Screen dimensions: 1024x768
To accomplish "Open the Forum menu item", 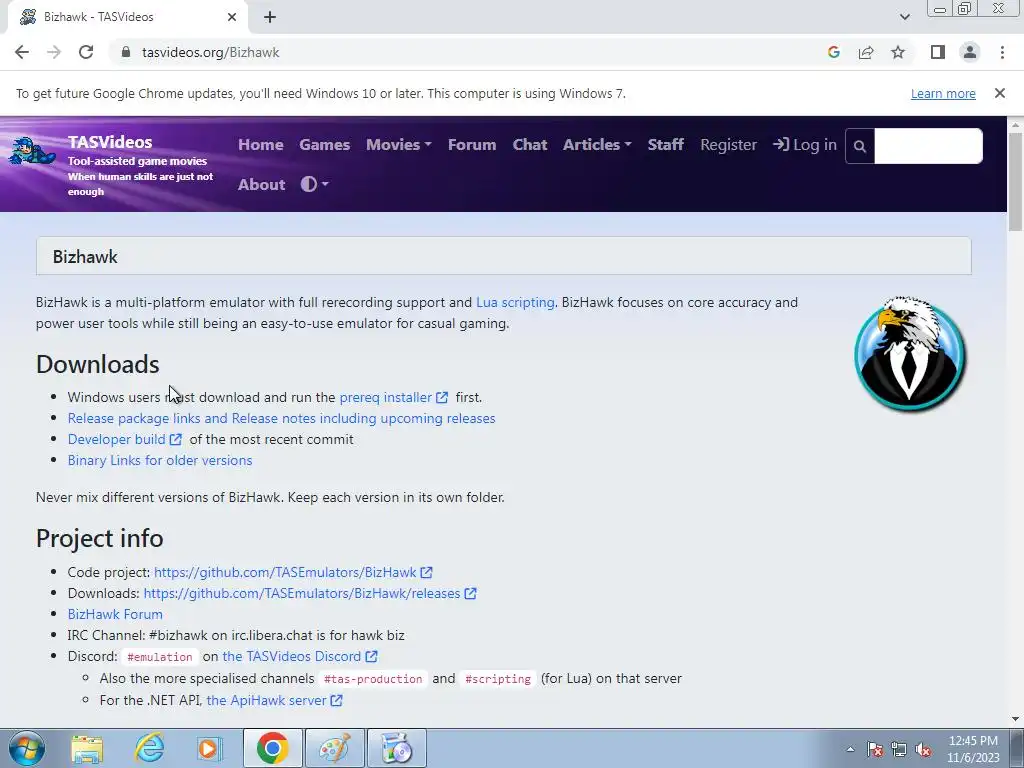I will [472, 144].
